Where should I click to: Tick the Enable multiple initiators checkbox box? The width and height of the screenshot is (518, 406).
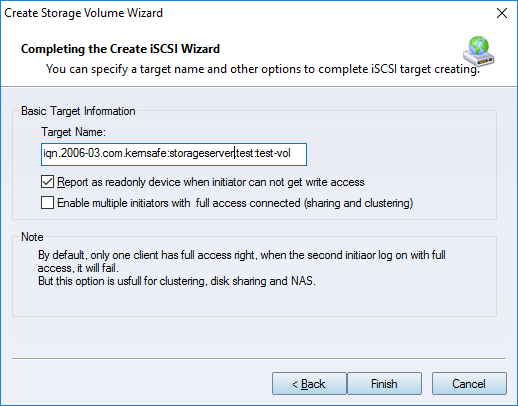click(x=47, y=203)
